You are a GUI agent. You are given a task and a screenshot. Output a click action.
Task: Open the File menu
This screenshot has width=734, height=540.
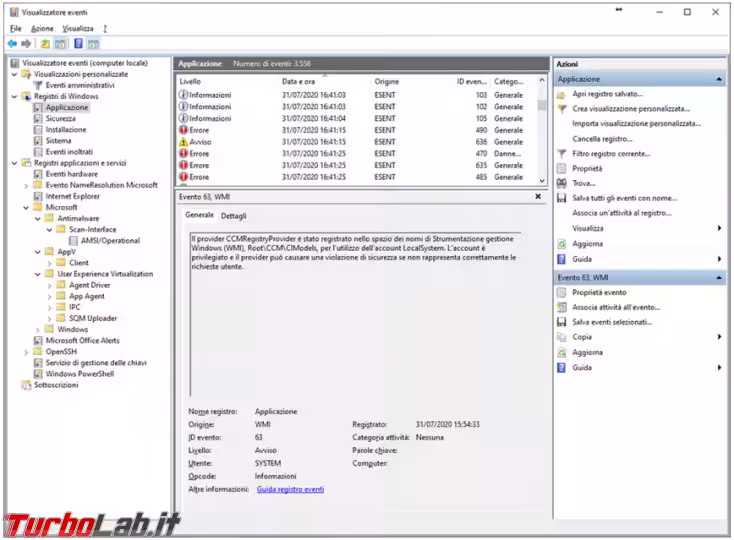point(15,29)
